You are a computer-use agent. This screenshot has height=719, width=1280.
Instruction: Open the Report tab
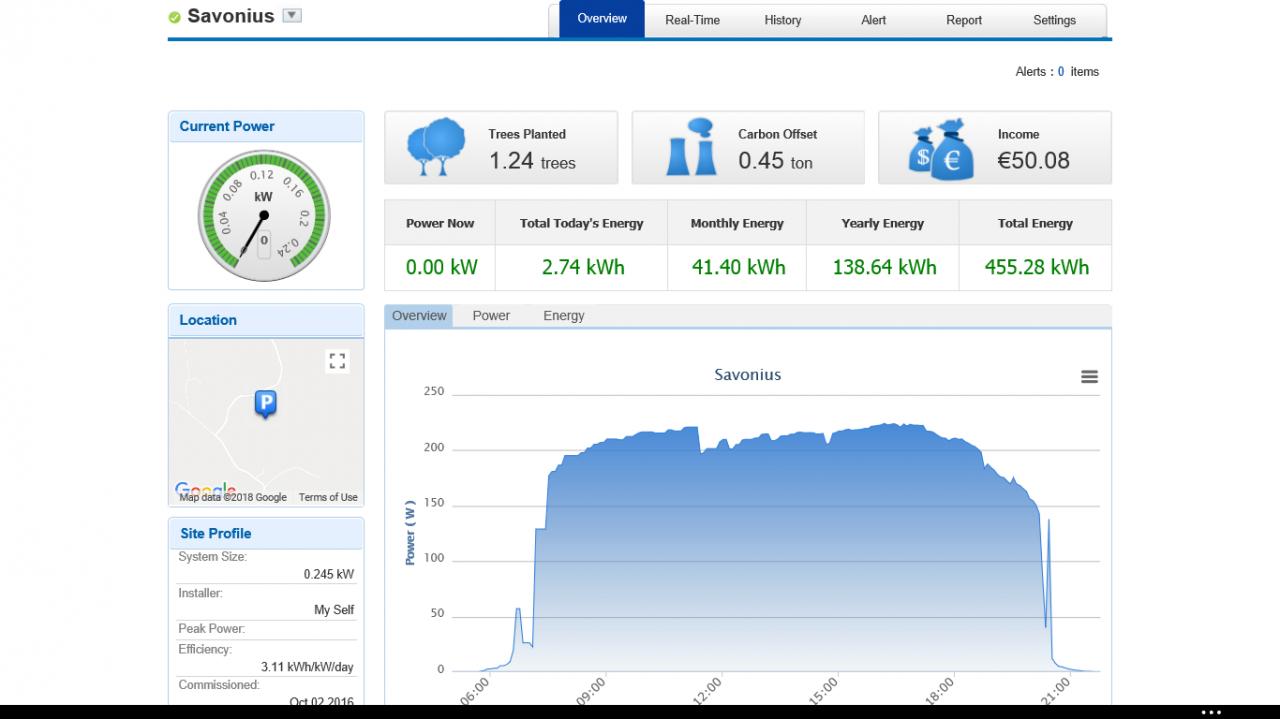point(964,20)
